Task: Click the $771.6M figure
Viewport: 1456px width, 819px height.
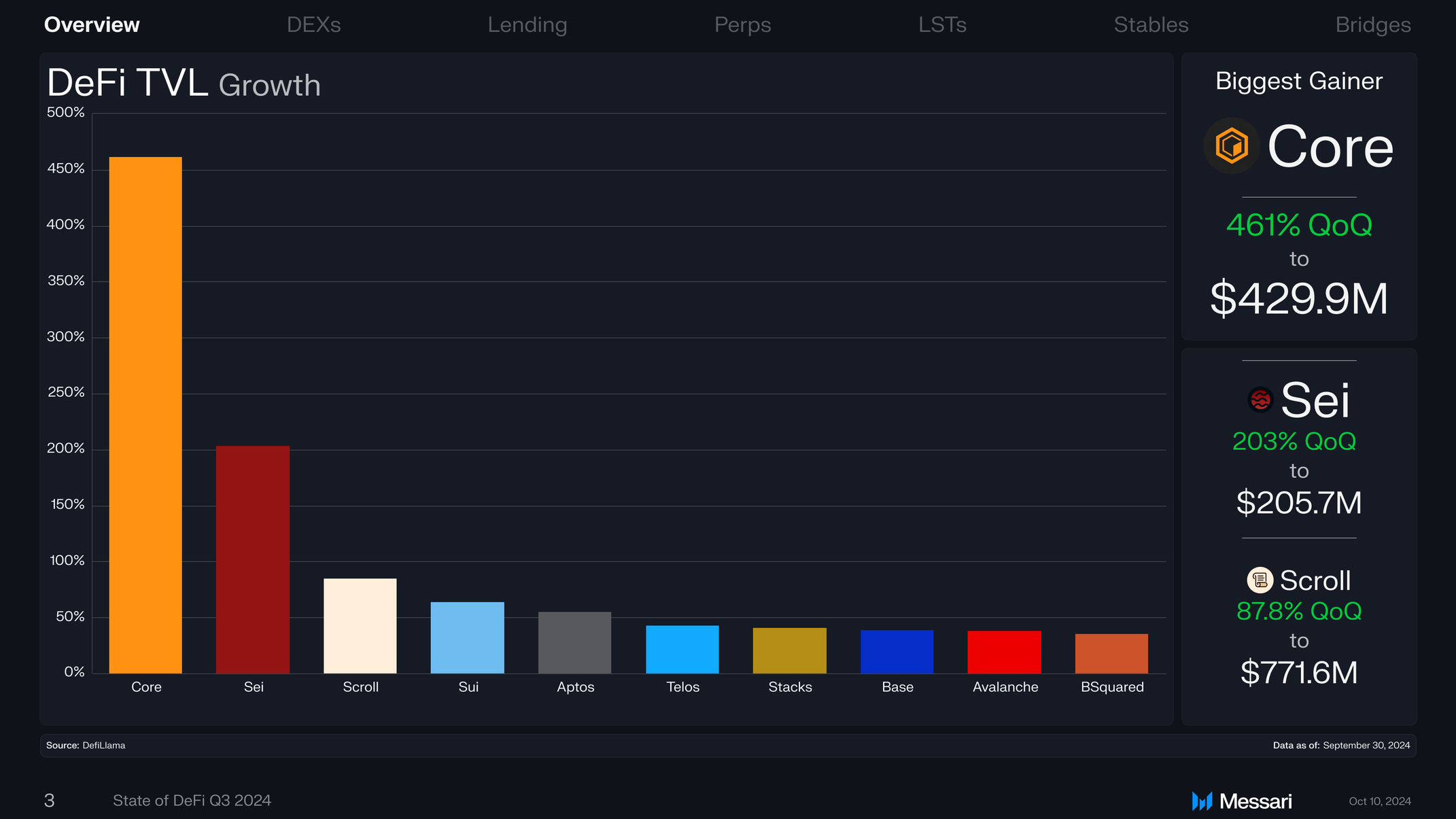Action: point(1299,673)
